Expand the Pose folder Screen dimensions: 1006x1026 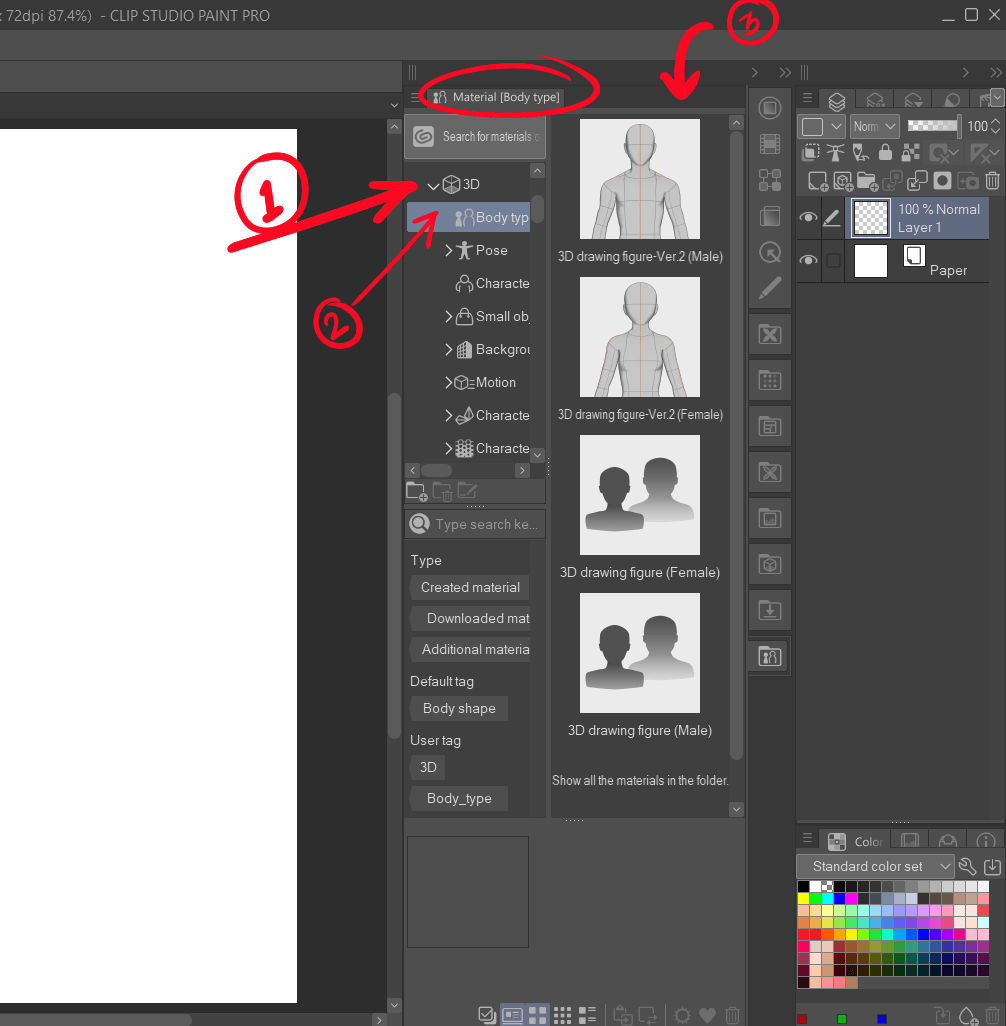(x=448, y=250)
